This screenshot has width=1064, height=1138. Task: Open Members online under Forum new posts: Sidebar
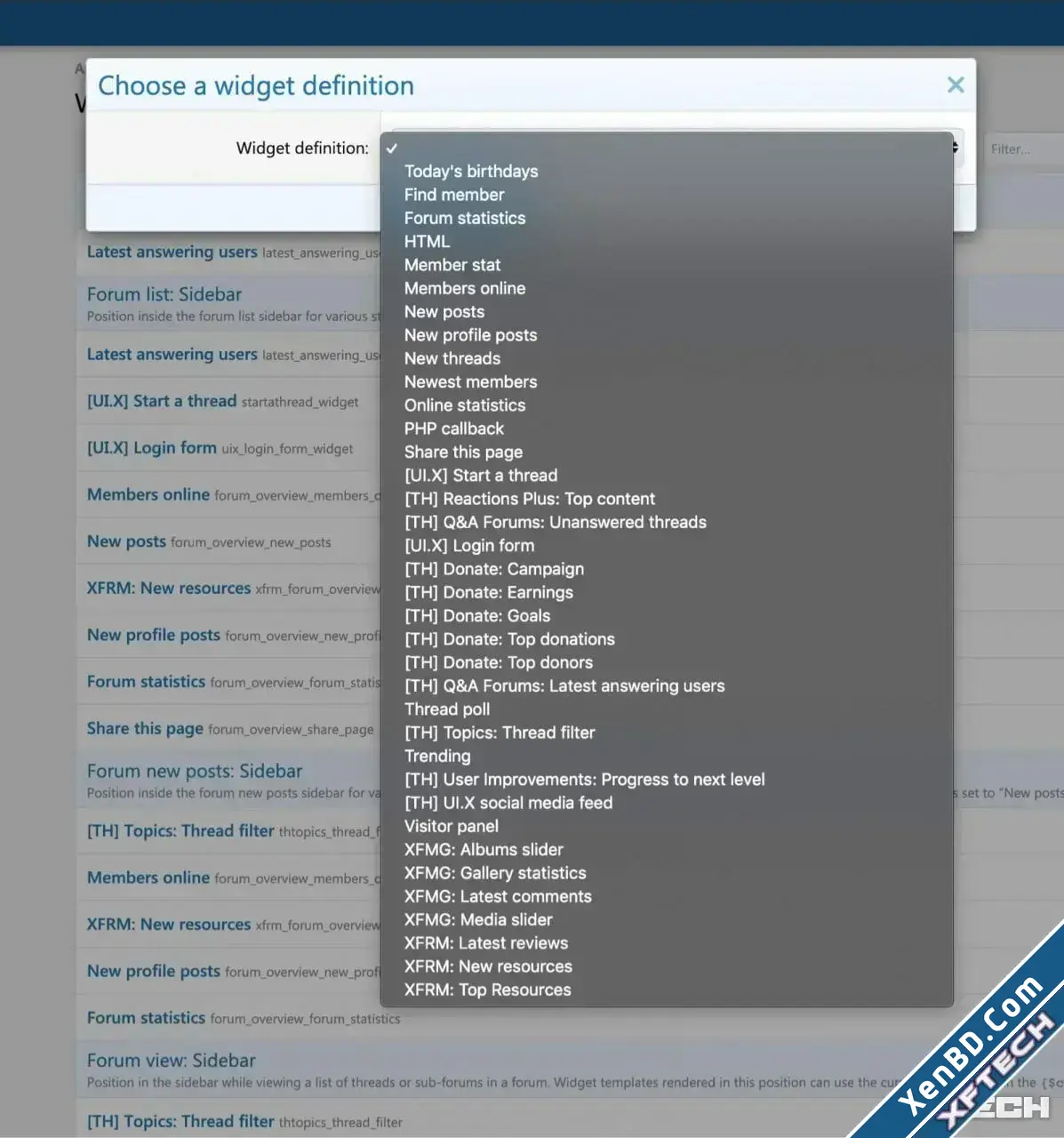tap(148, 878)
